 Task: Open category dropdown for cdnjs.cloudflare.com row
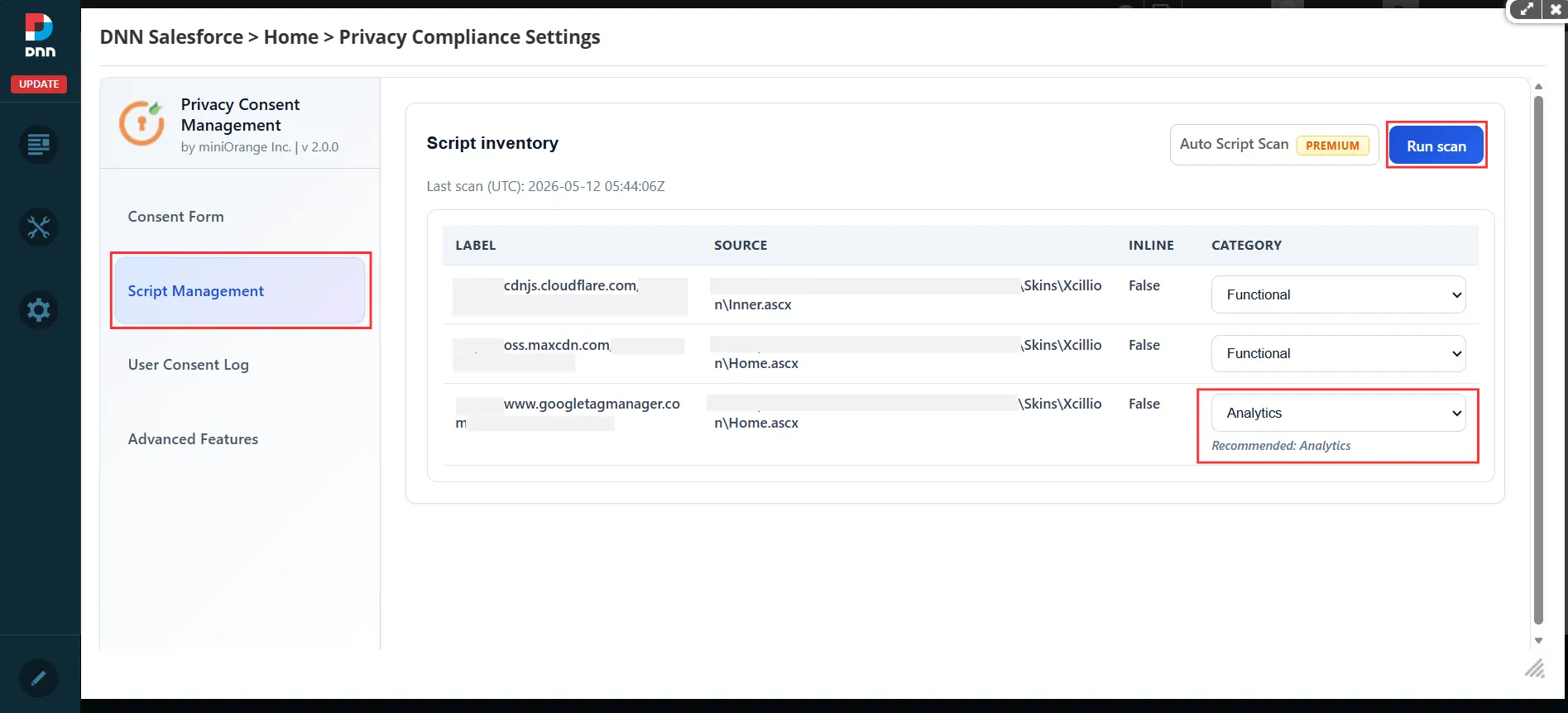point(1338,294)
